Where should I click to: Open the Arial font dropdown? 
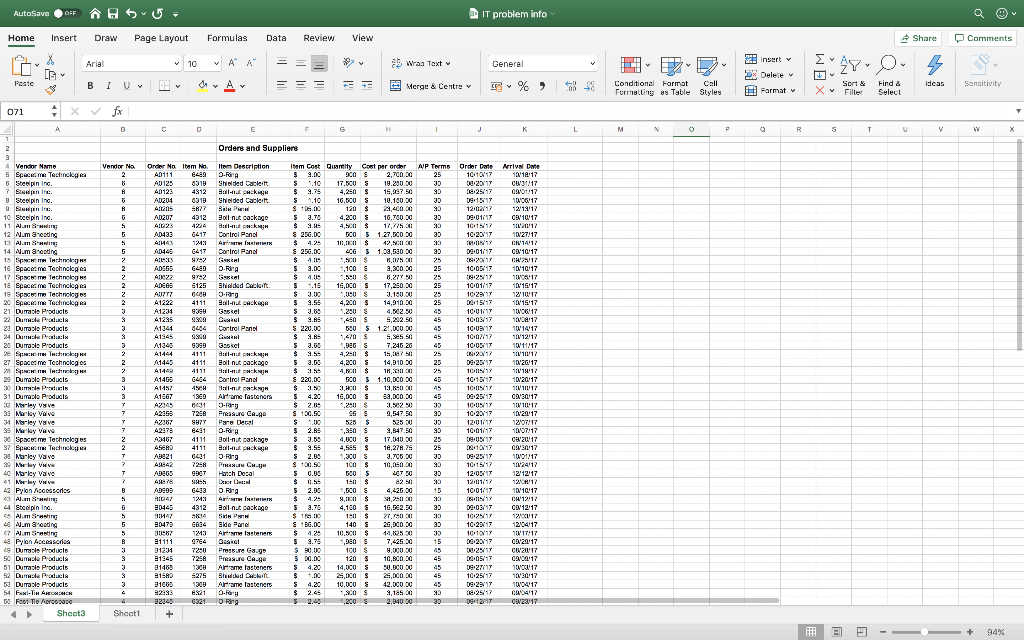[131, 62]
